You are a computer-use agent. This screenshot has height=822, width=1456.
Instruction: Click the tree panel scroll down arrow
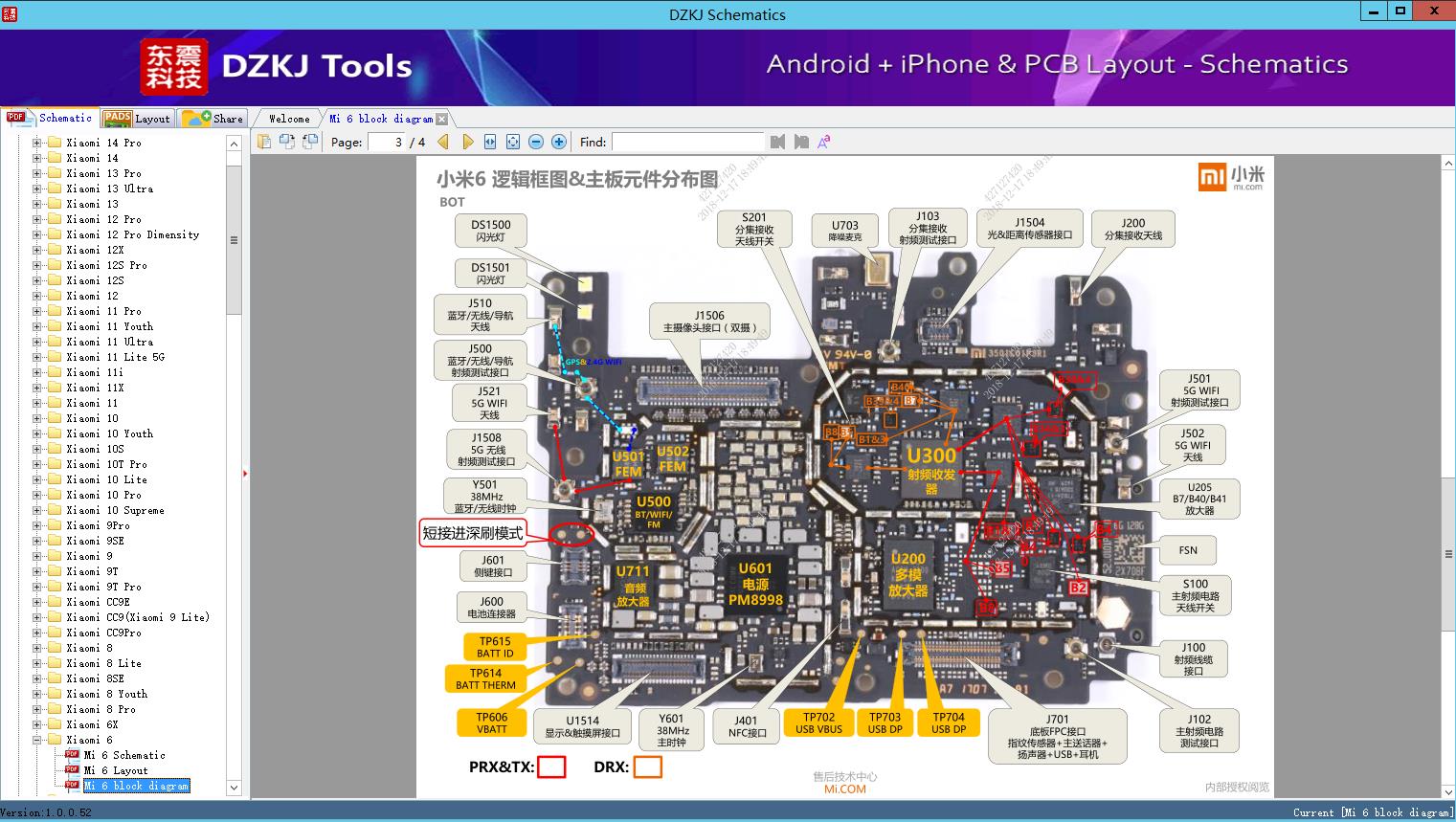coord(234,788)
